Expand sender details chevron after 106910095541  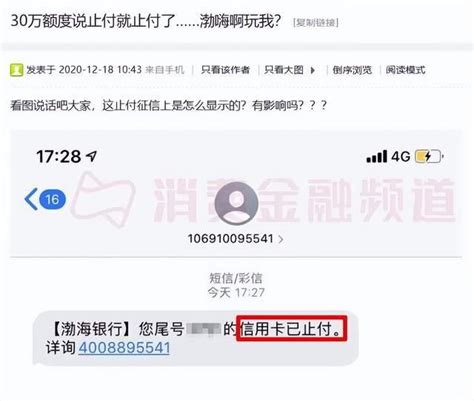pyautogui.click(x=281, y=239)
